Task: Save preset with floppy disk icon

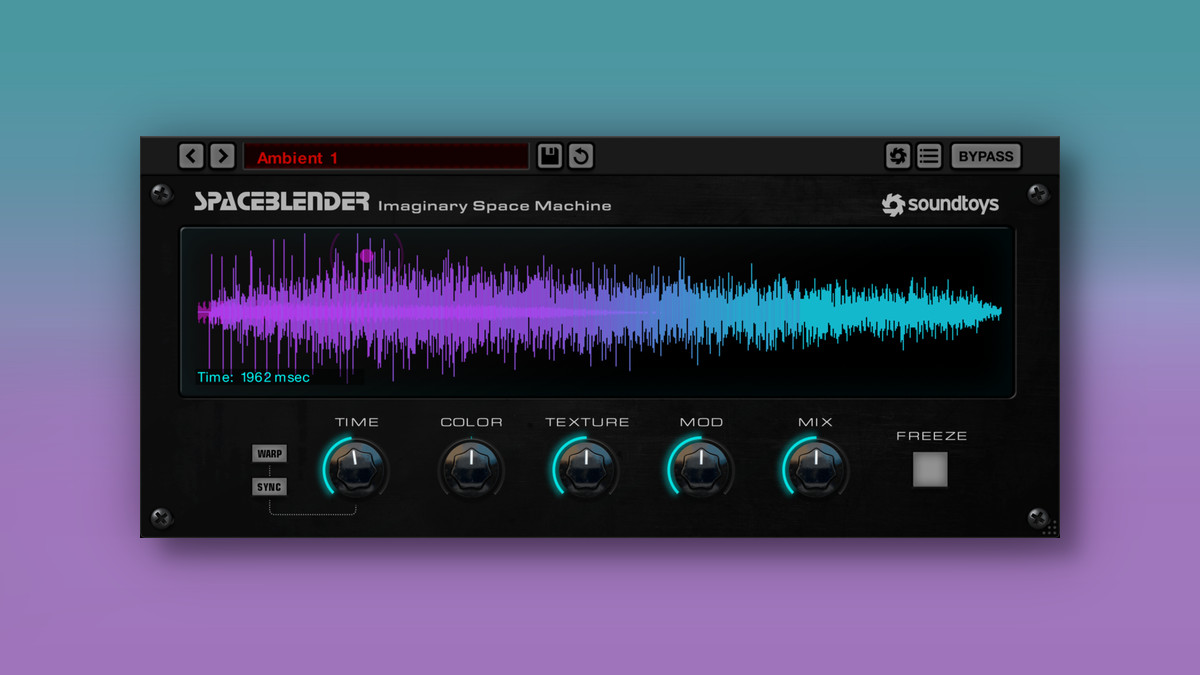Action: tap(550, 156)
